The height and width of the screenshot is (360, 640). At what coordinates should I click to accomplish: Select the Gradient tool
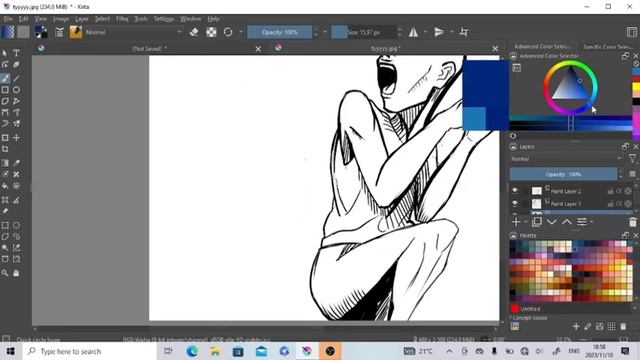[x=5, y=163]
